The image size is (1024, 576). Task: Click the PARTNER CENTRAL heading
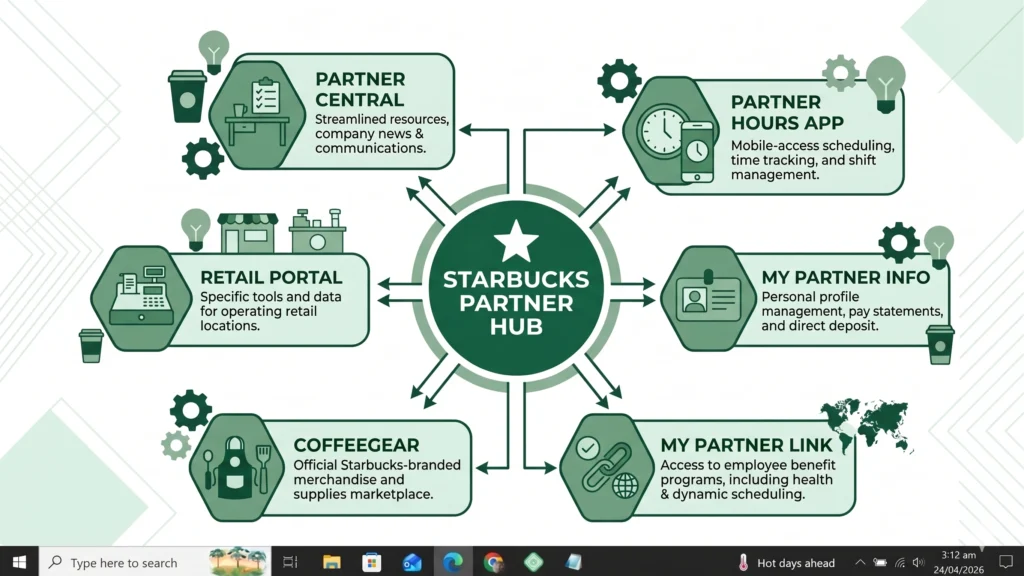pyautogui.click(x=360, y=89)
